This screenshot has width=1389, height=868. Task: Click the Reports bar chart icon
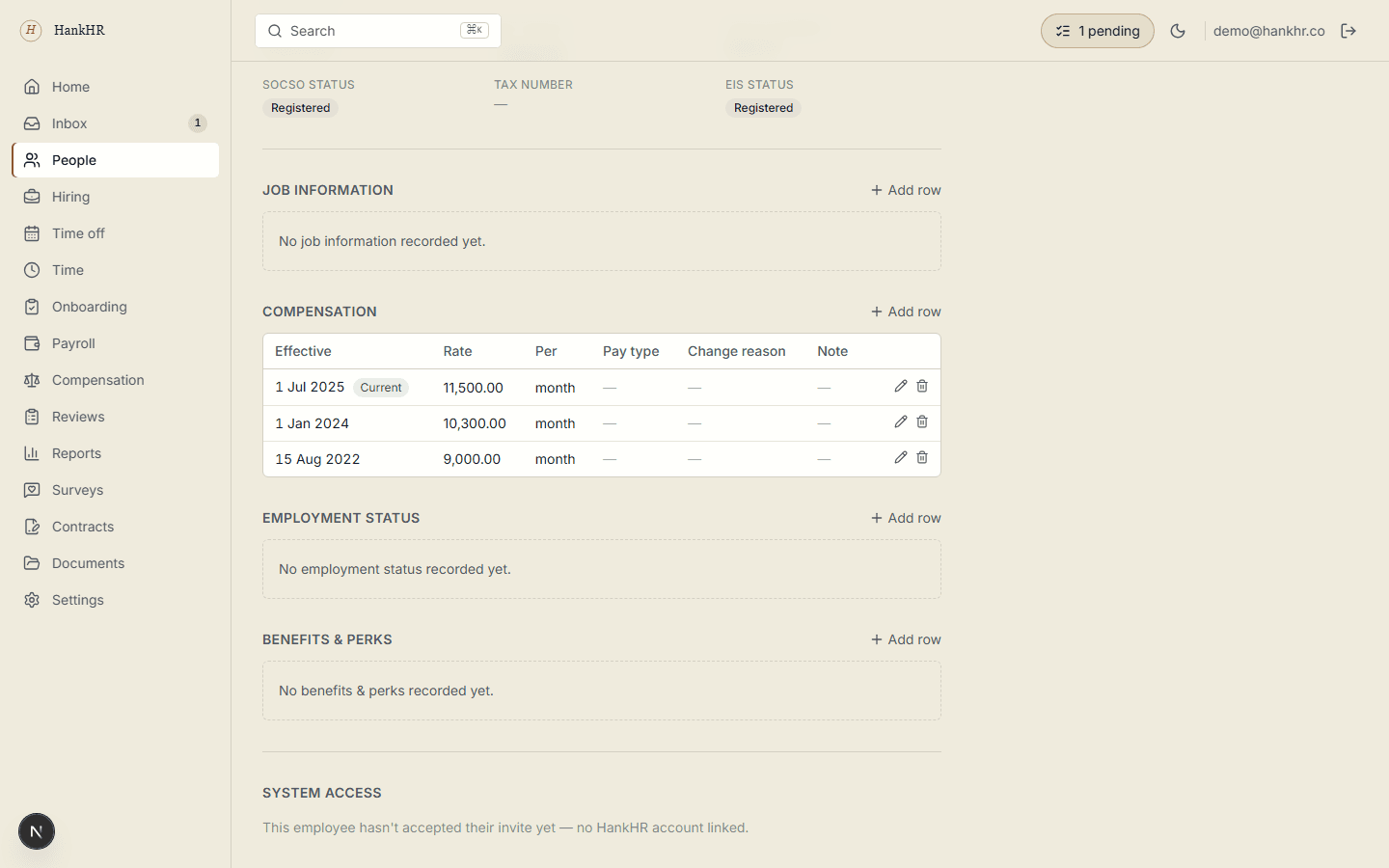tap(32, 453)
